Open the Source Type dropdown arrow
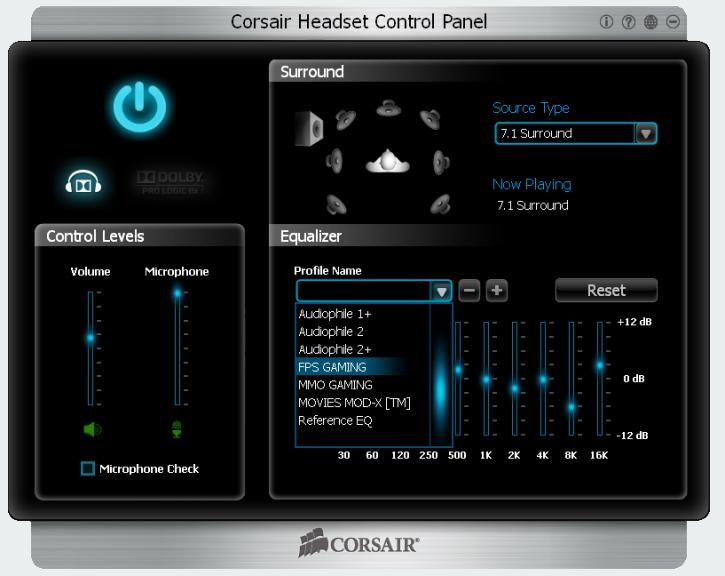This screenshot has height=576, width=725. point(646,134)
